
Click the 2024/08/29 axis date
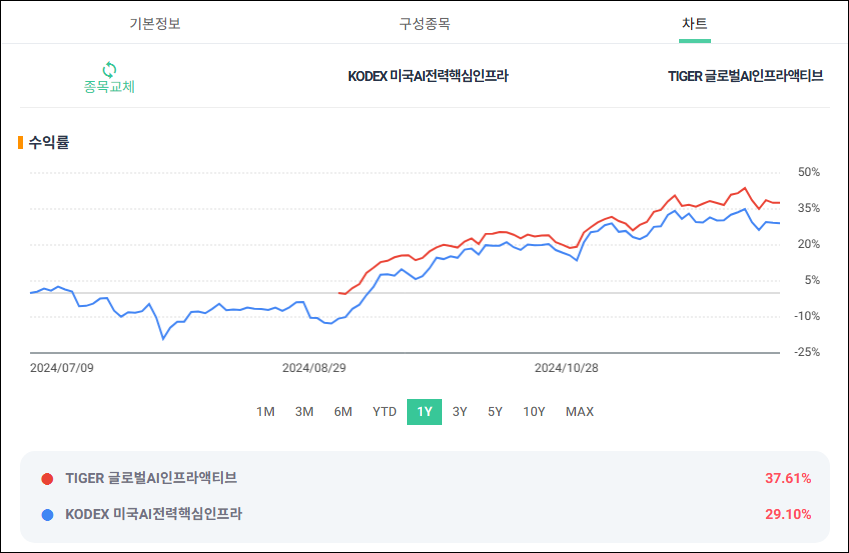[x=314, y=368]
